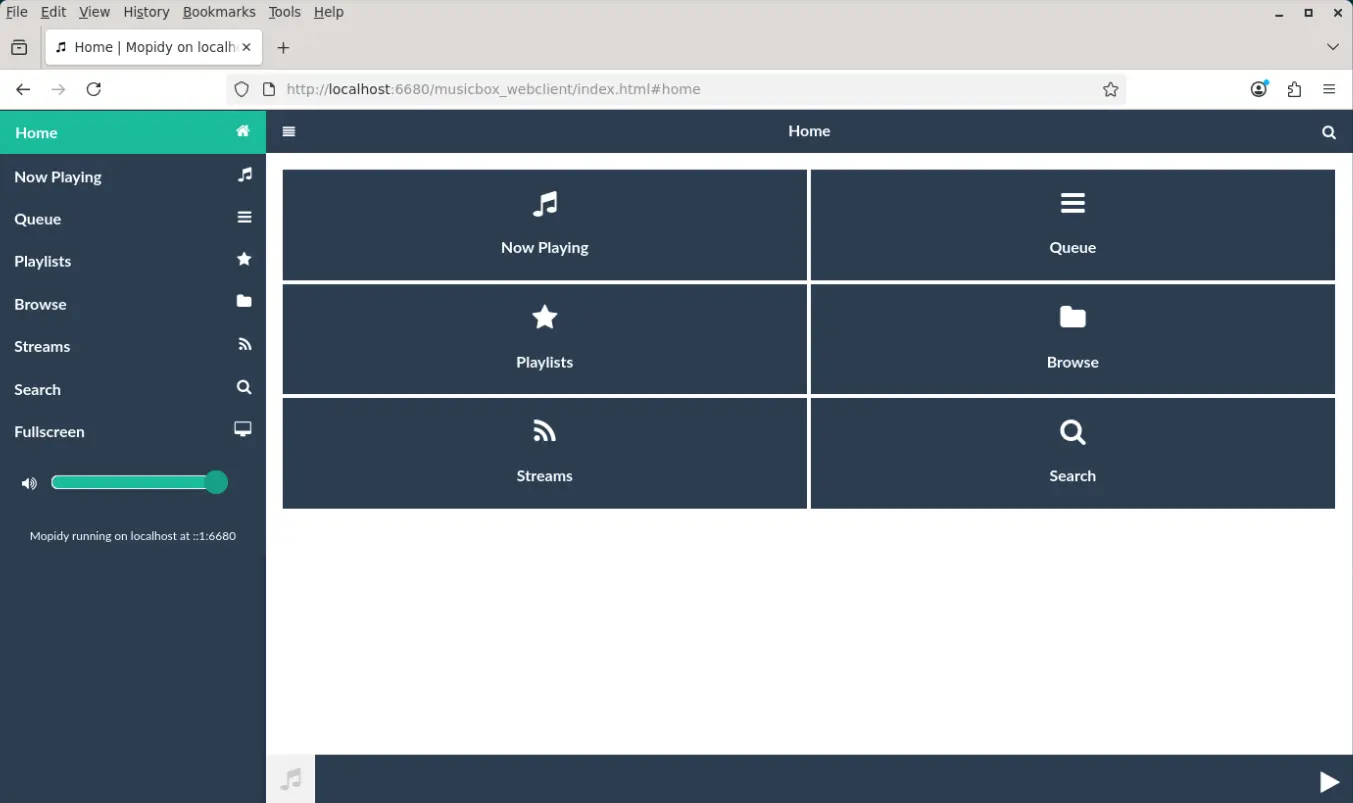This screenshot has width=1353, height=803.
Task: Click album art music note in the footer
Action: pos(290,779)
